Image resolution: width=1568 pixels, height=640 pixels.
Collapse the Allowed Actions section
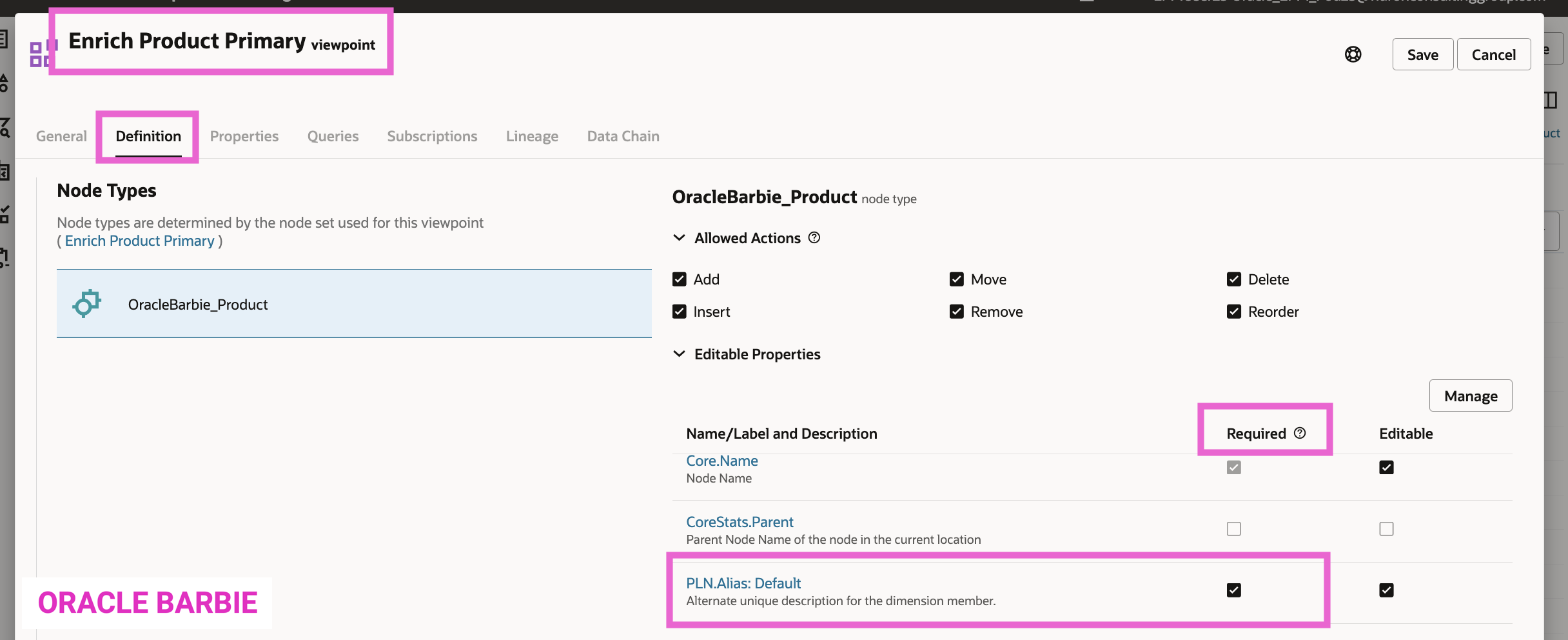coord(679,238)
